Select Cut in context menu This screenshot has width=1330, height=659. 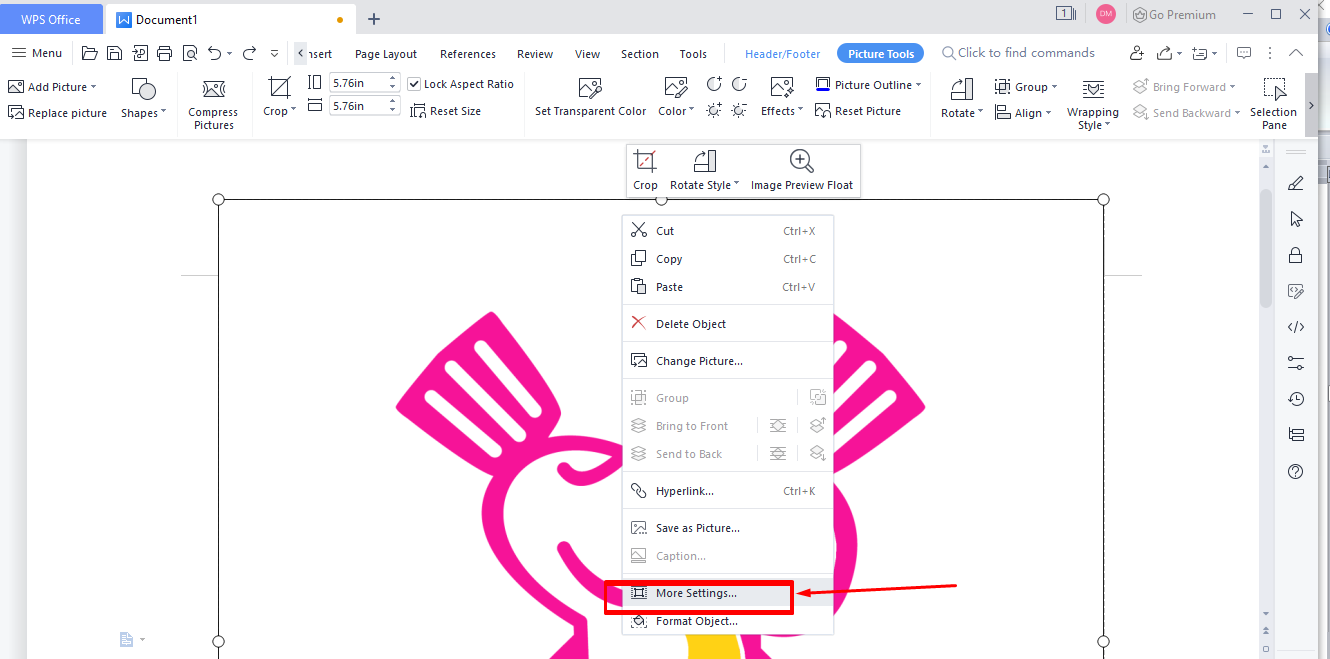click(x=728, y=231)
